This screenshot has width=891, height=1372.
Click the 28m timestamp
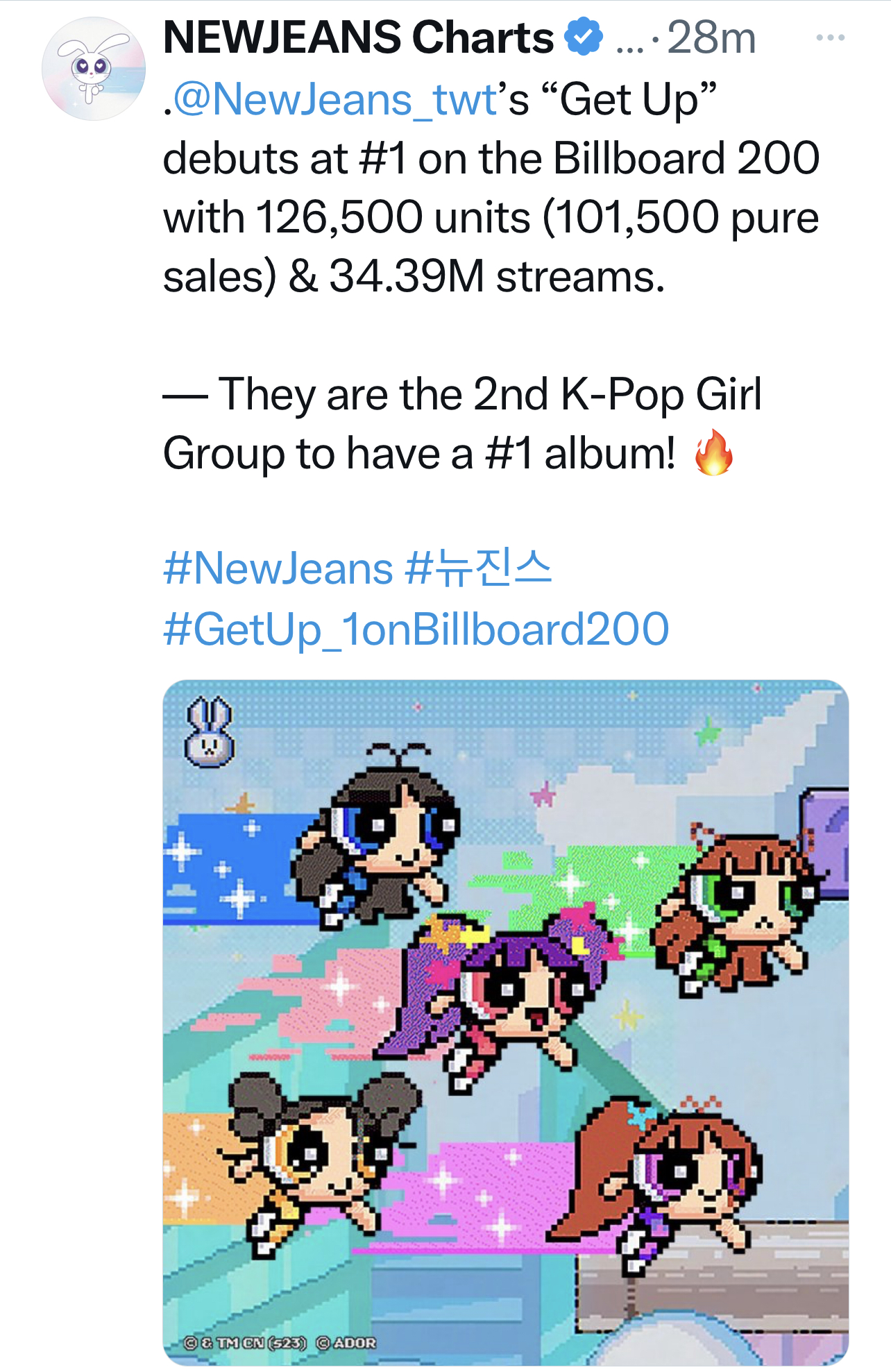point(711,37)
